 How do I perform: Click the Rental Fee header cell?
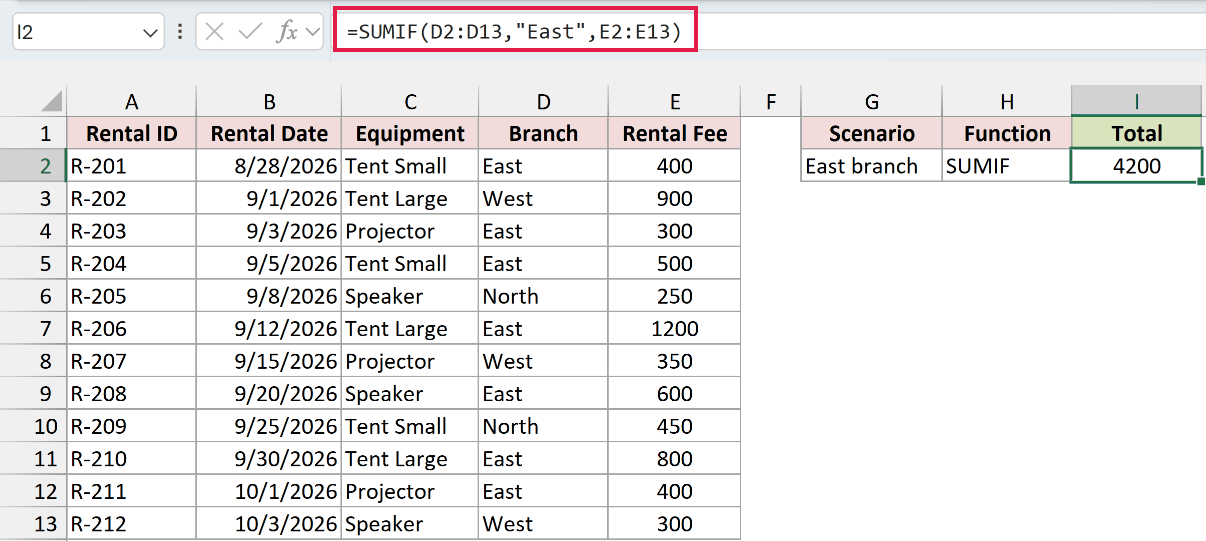tap(675, 133)
